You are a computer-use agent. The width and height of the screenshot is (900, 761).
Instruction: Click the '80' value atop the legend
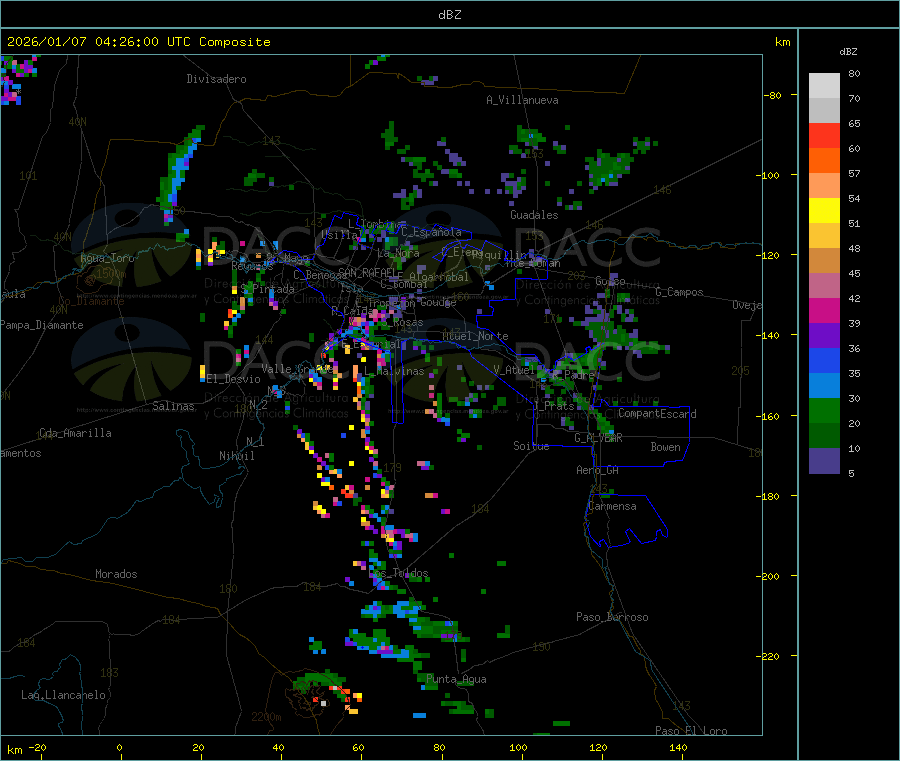[854, 73]
